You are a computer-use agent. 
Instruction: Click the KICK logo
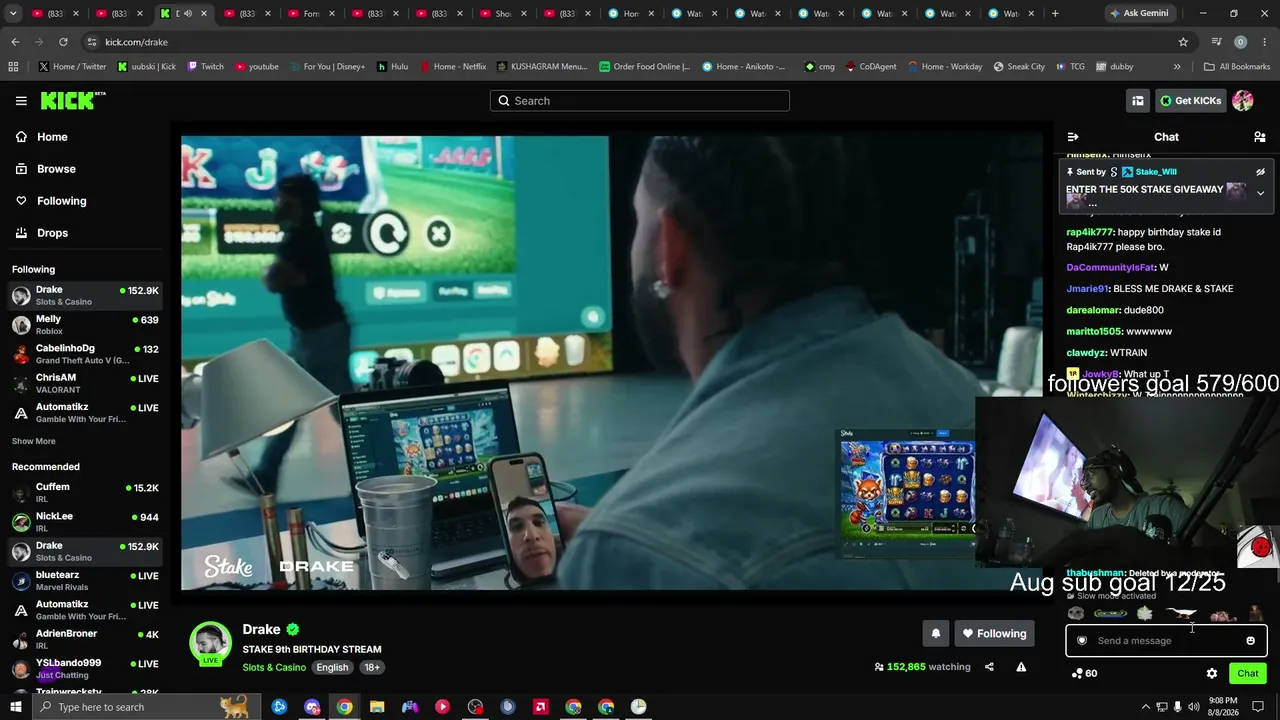(x=73, y=100)
